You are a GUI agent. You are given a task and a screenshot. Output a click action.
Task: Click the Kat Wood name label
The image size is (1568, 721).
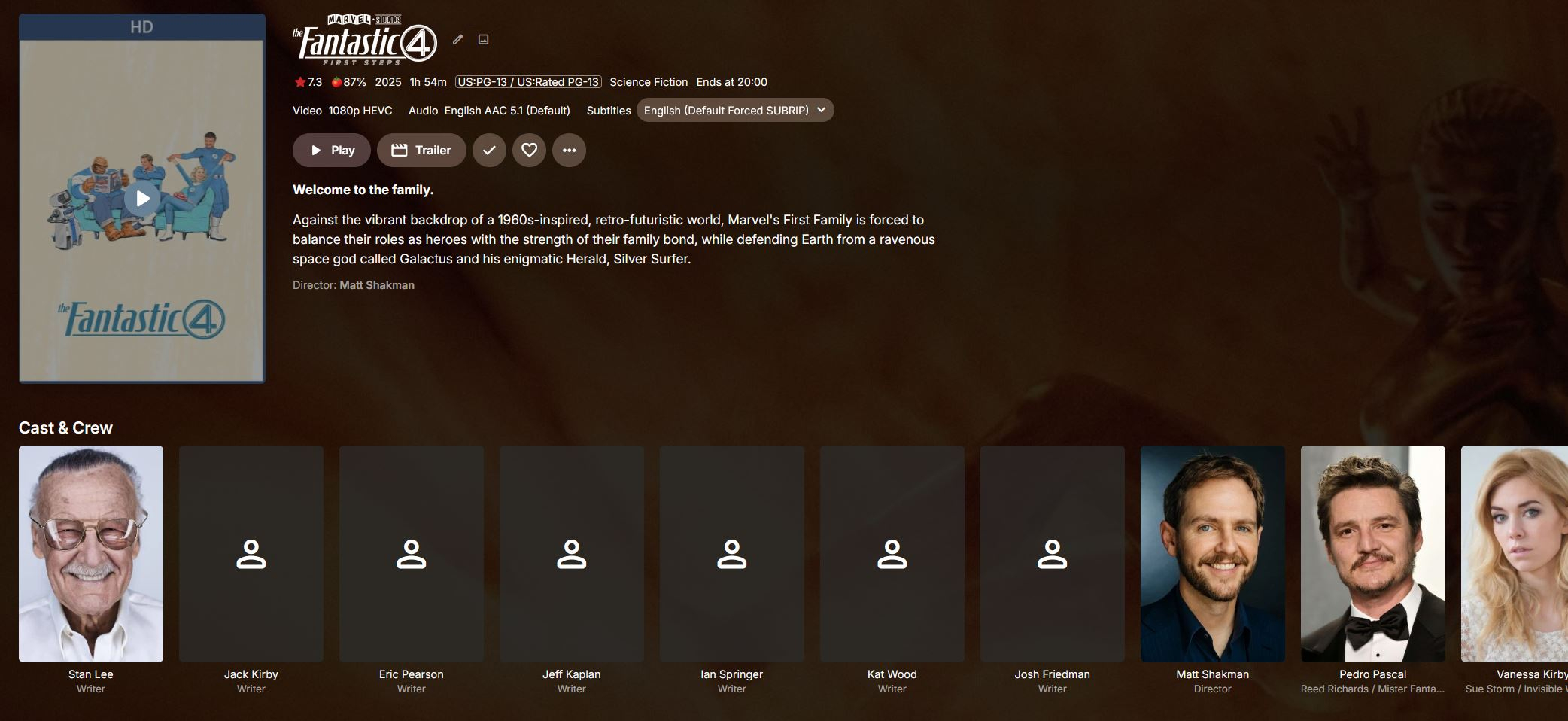(x=892, y=674)
